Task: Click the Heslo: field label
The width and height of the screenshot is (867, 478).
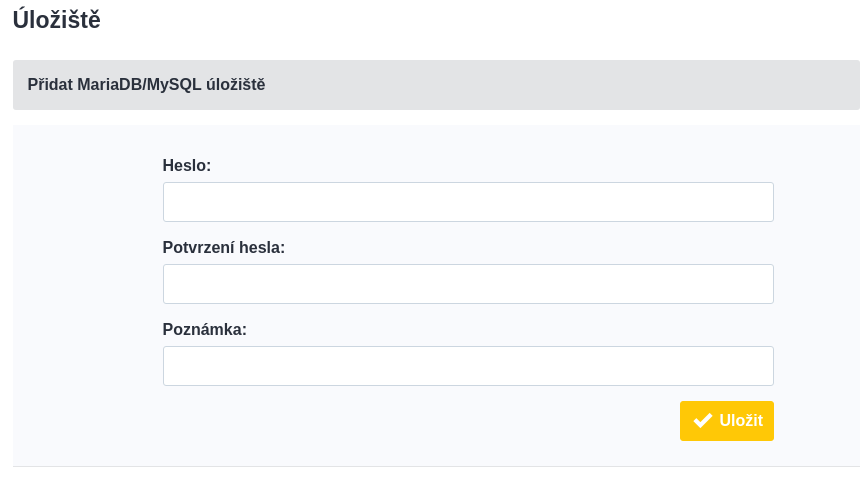Action: (x=187, y=165)
